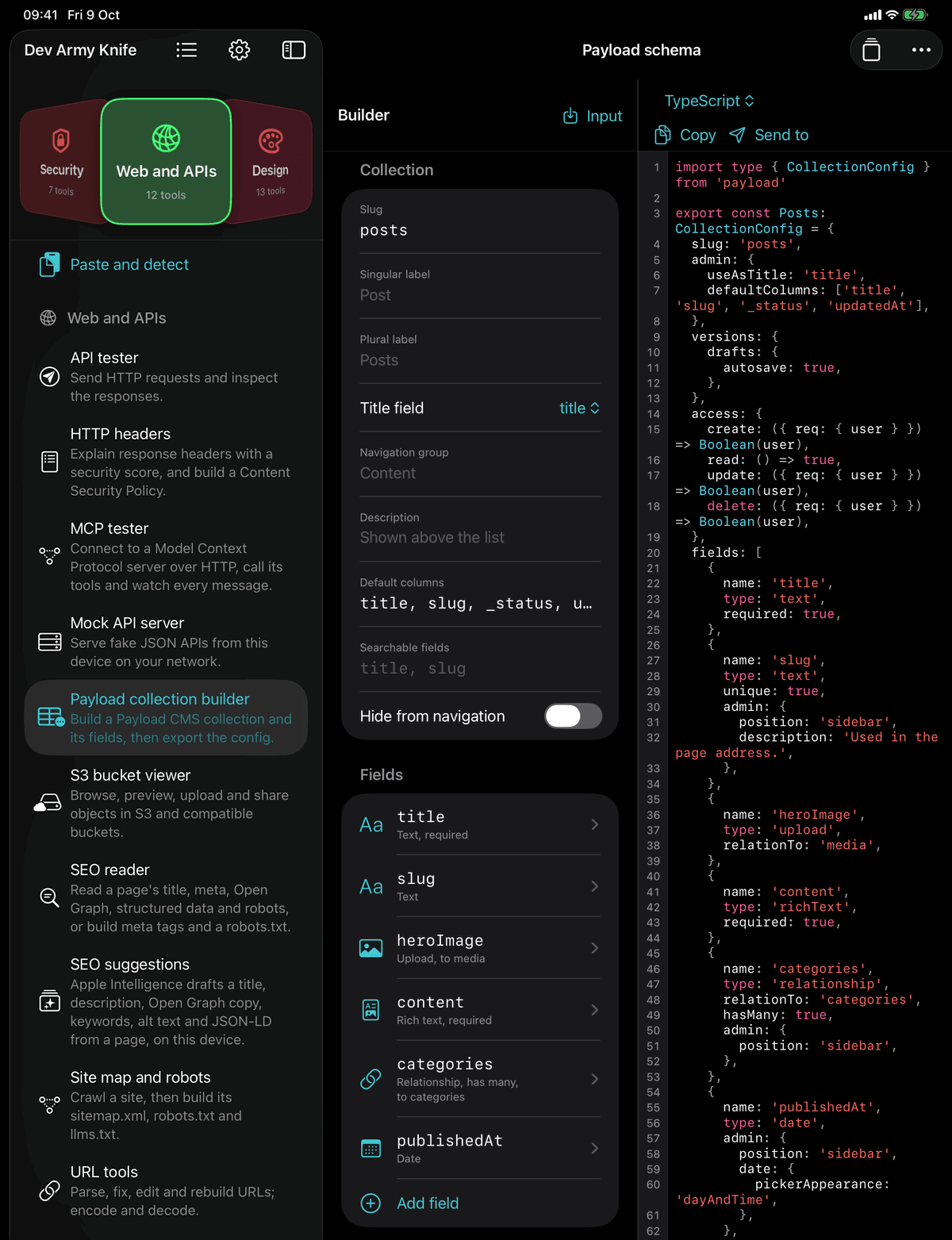Click the Payload collection builder table icon
952x1240 pixels.
51,717
